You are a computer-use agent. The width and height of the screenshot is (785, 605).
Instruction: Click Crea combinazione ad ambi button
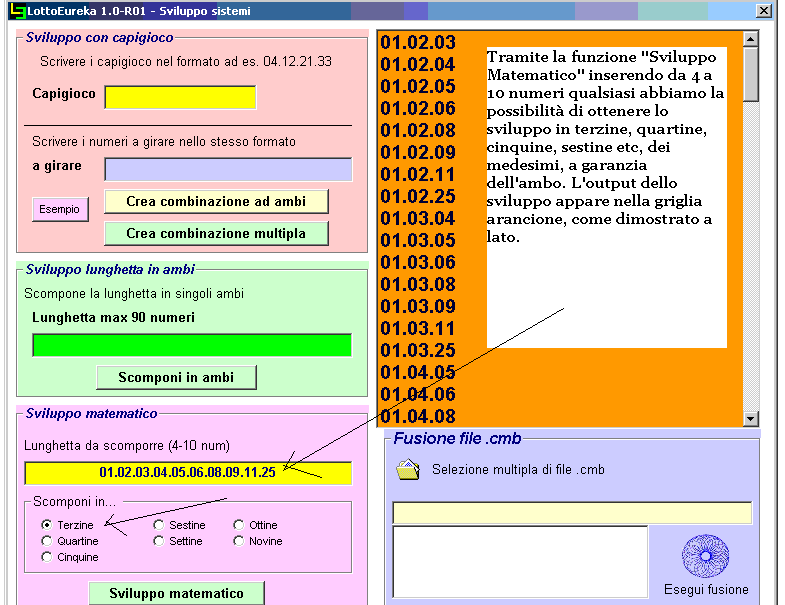216,201
